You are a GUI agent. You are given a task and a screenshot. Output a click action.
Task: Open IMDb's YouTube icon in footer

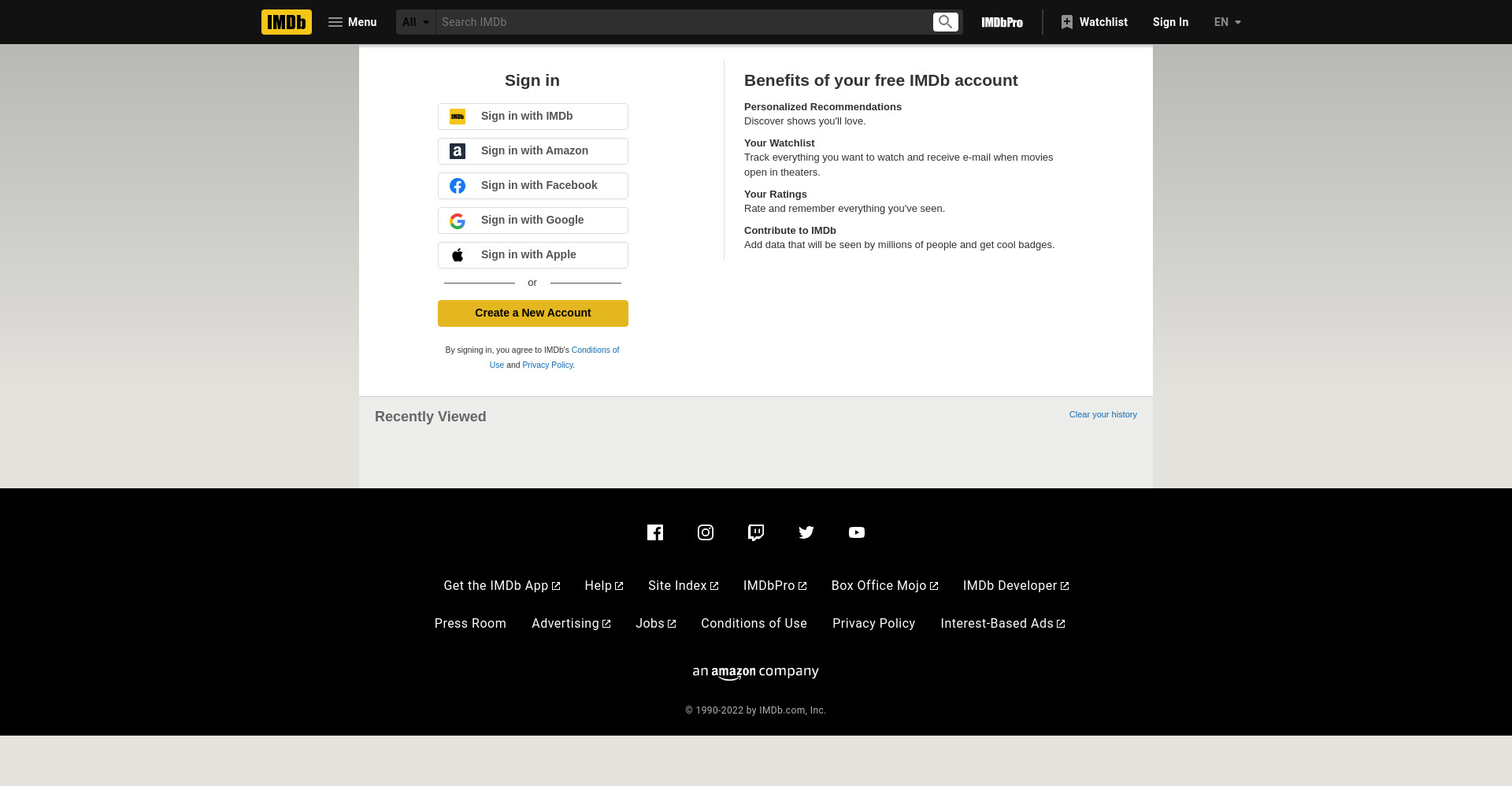(857, 532)
